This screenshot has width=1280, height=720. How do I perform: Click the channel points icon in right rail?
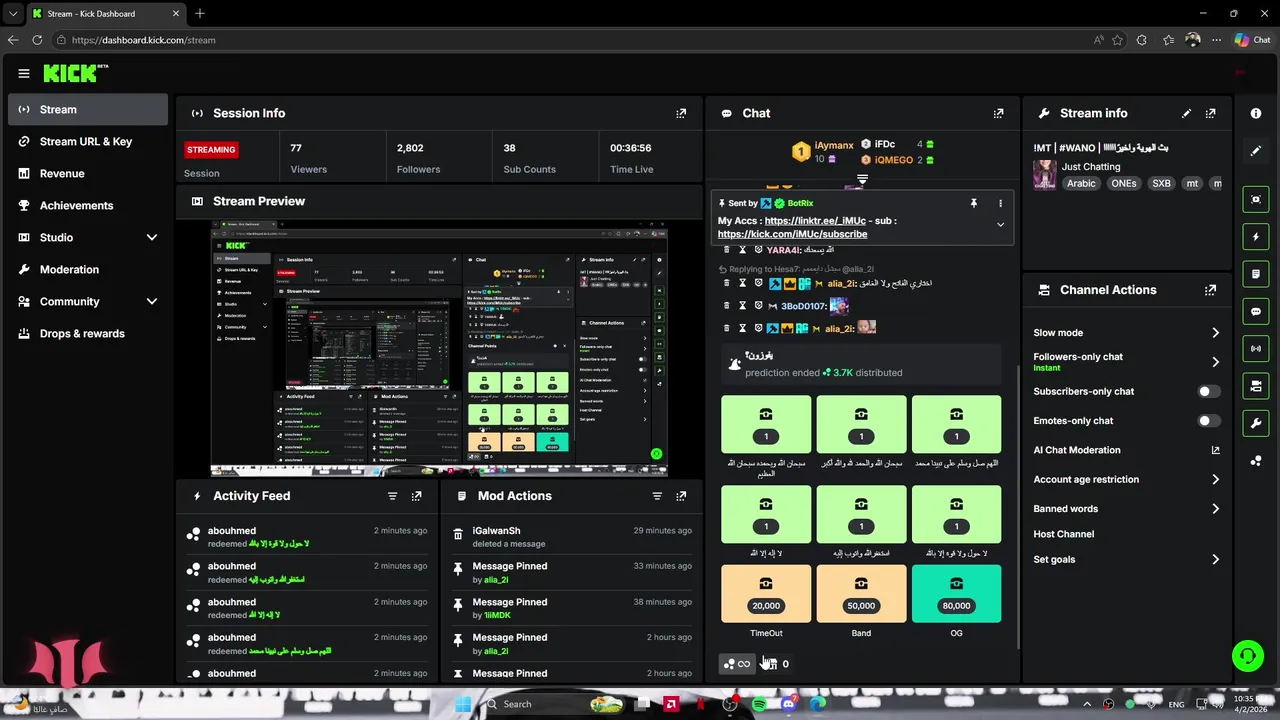point(1256,460)
